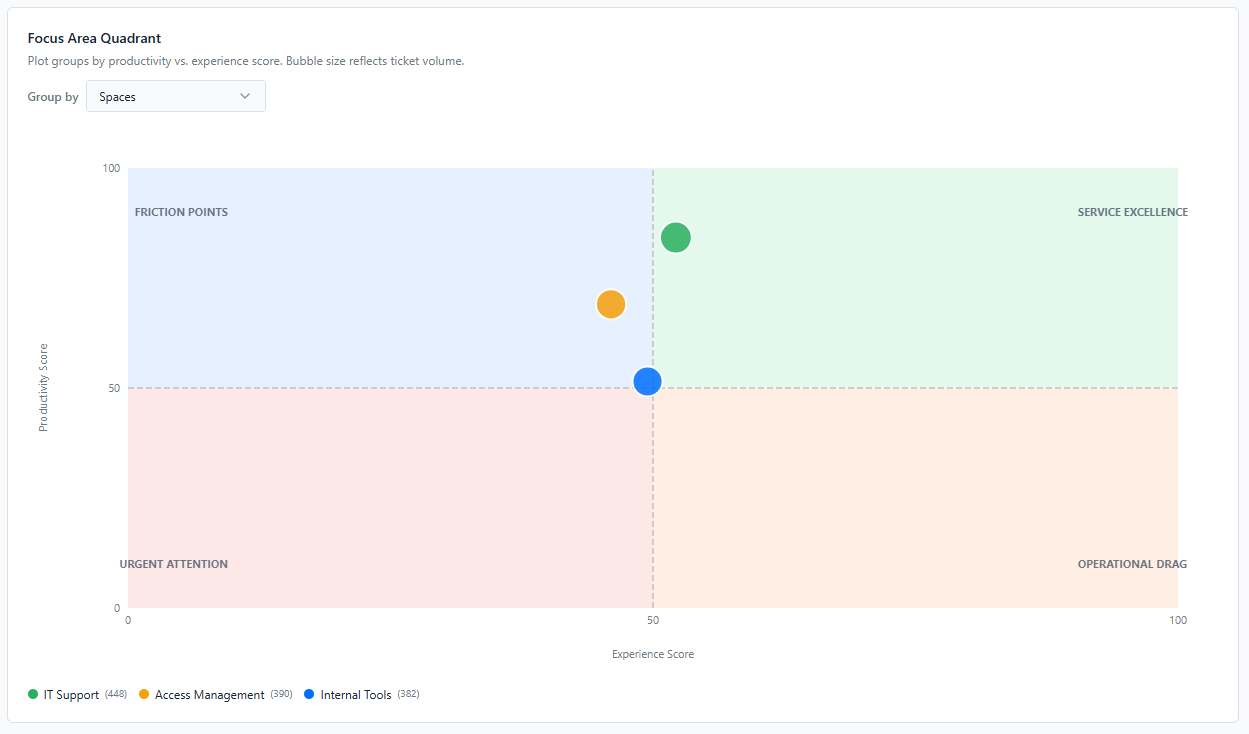Image resolution: width=1249 pixels, height=734 pixels.
Task: Click the dropdown chevron arrow next to Spaces
Action: [x=245, y=97]
